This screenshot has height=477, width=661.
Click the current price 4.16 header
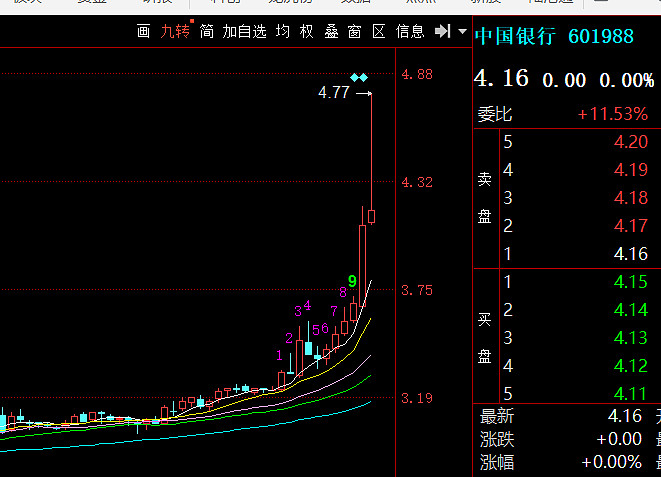[x=501, y=78]
